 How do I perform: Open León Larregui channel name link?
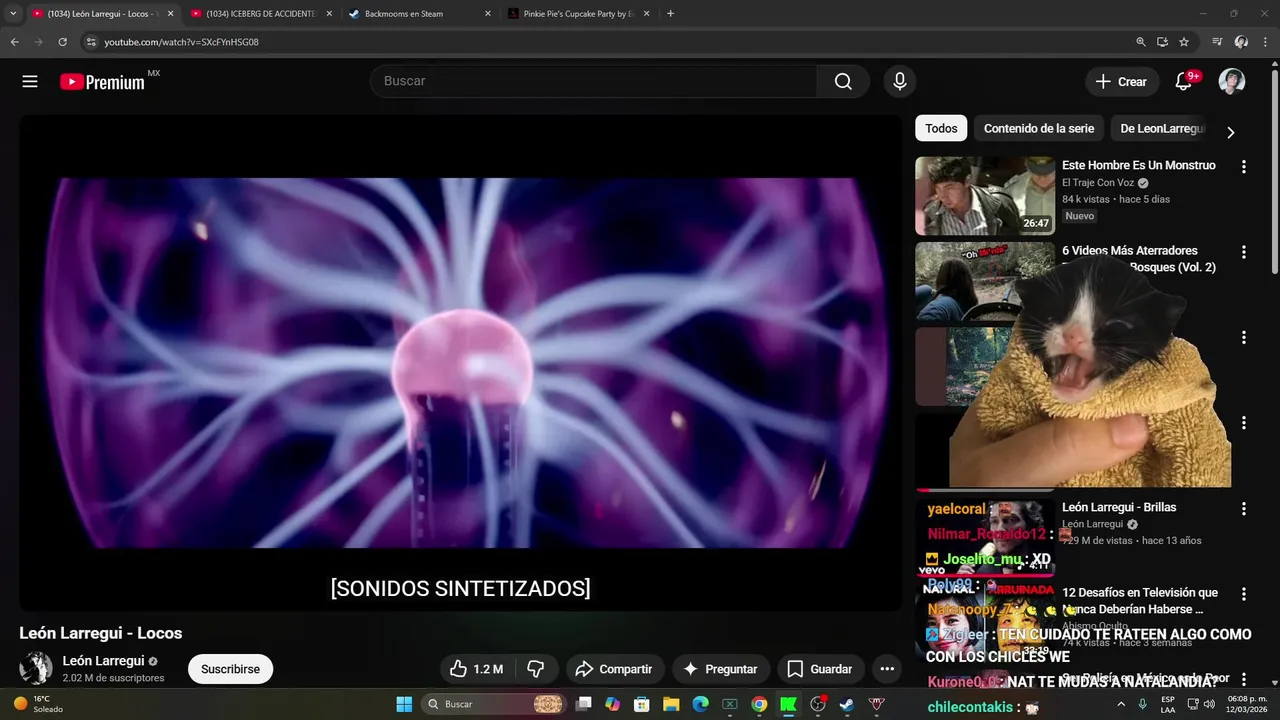104,661
